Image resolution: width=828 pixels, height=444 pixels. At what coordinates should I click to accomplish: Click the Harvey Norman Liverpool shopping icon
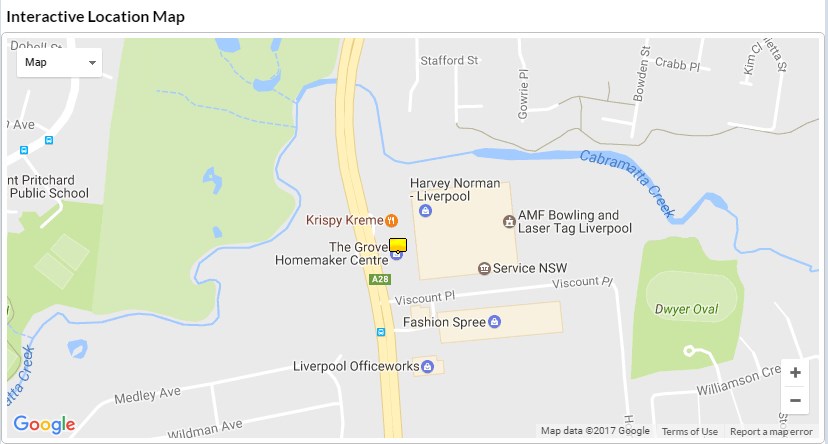point(425,211)
